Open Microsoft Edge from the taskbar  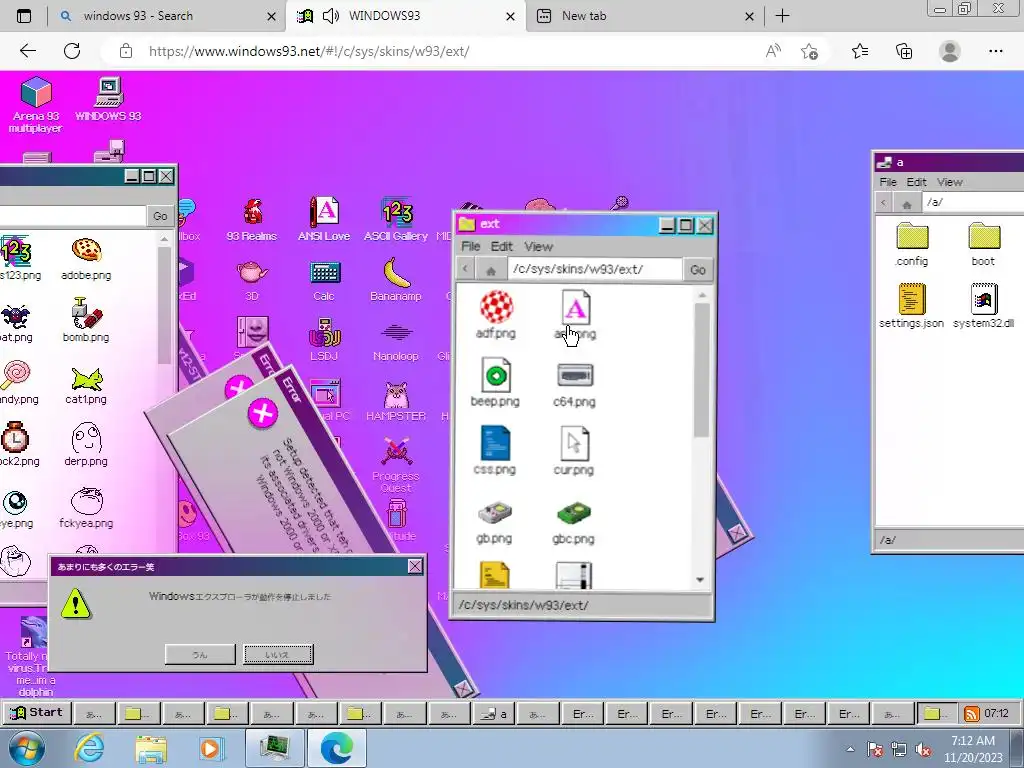click(x=337, y=748)
